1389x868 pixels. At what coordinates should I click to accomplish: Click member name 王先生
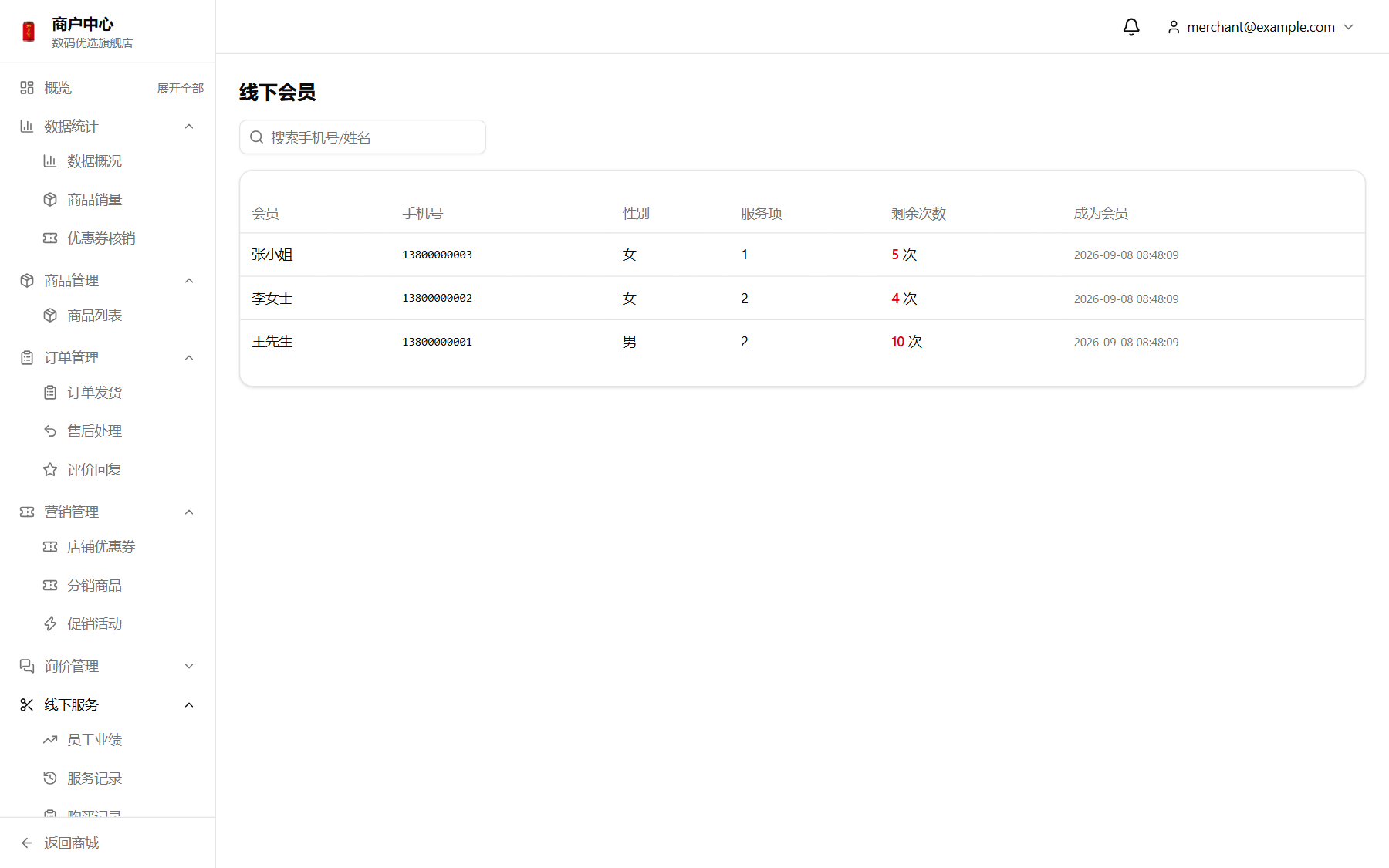tap(272, 342)
